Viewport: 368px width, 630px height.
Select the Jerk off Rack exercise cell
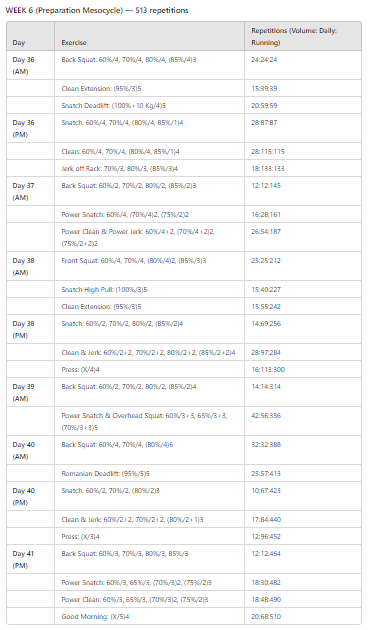coord(149,168)
